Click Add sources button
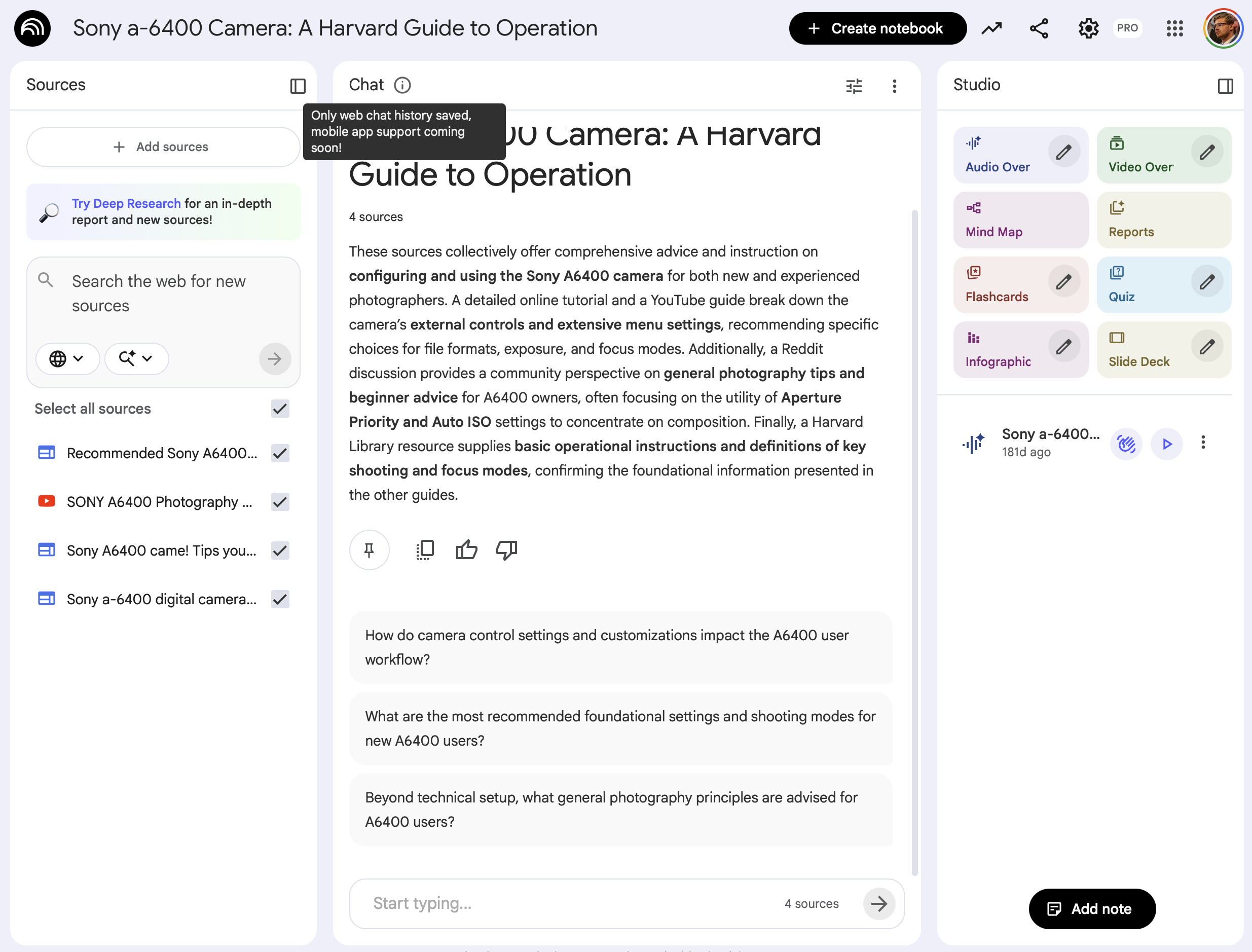The image size is (1252, 952). 163,147
